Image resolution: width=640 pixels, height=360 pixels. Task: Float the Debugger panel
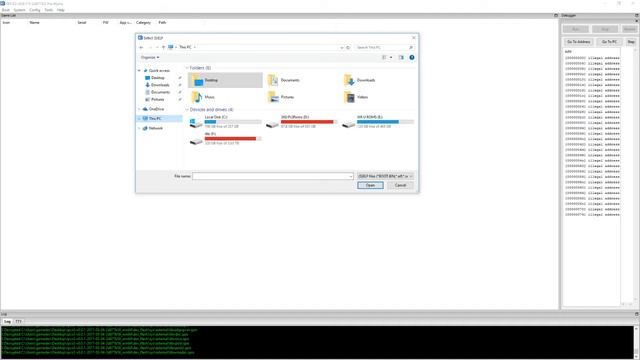pyautogui.click(x=636, y=16)
